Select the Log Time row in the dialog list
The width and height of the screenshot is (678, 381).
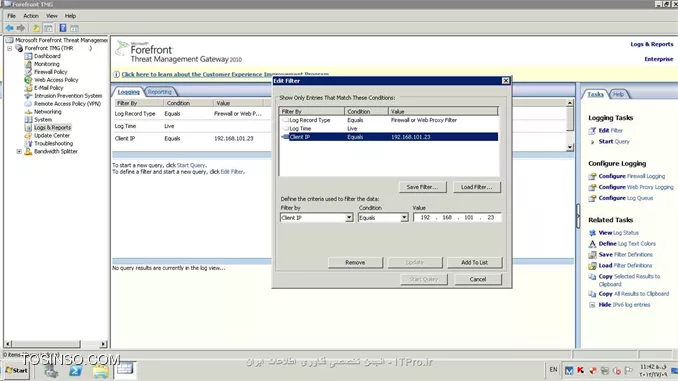[x=389, y=128]
